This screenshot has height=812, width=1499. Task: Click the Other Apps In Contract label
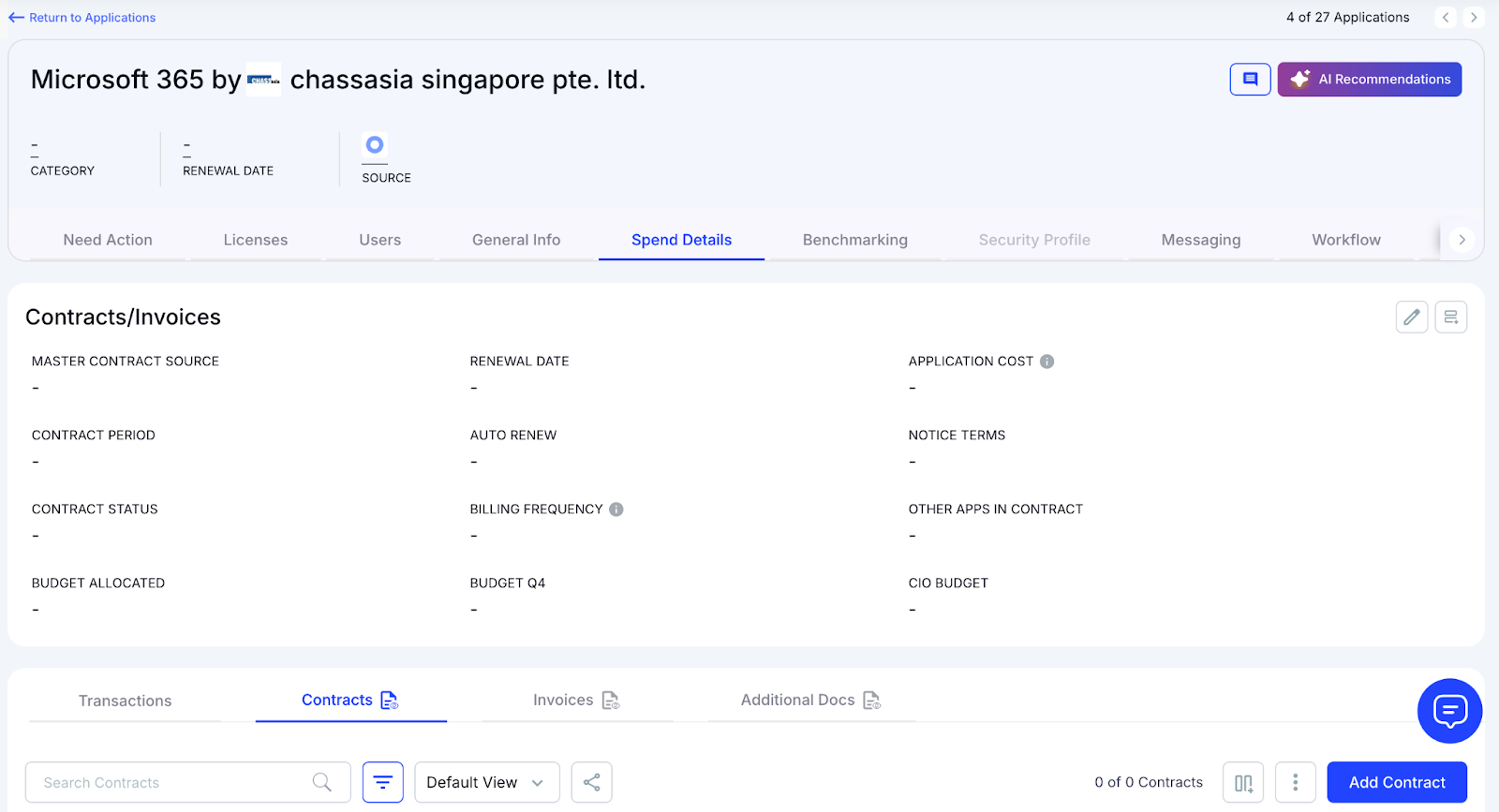[x=996, y=509]
